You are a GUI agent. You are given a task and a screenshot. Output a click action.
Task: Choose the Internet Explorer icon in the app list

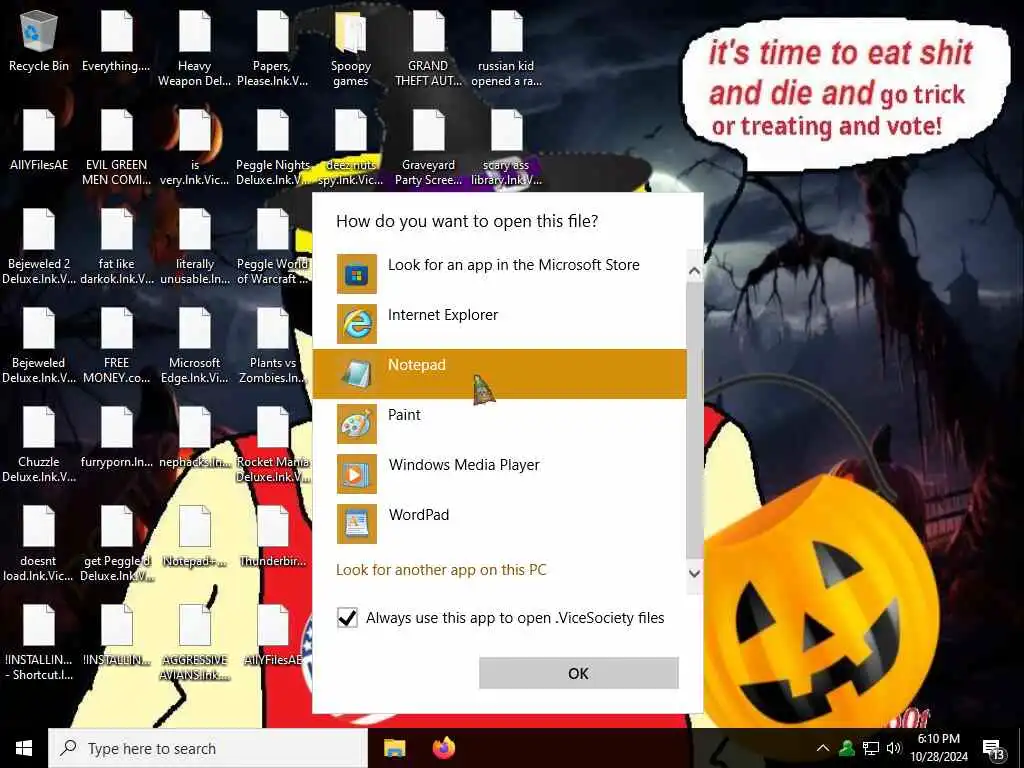point(357,324)
